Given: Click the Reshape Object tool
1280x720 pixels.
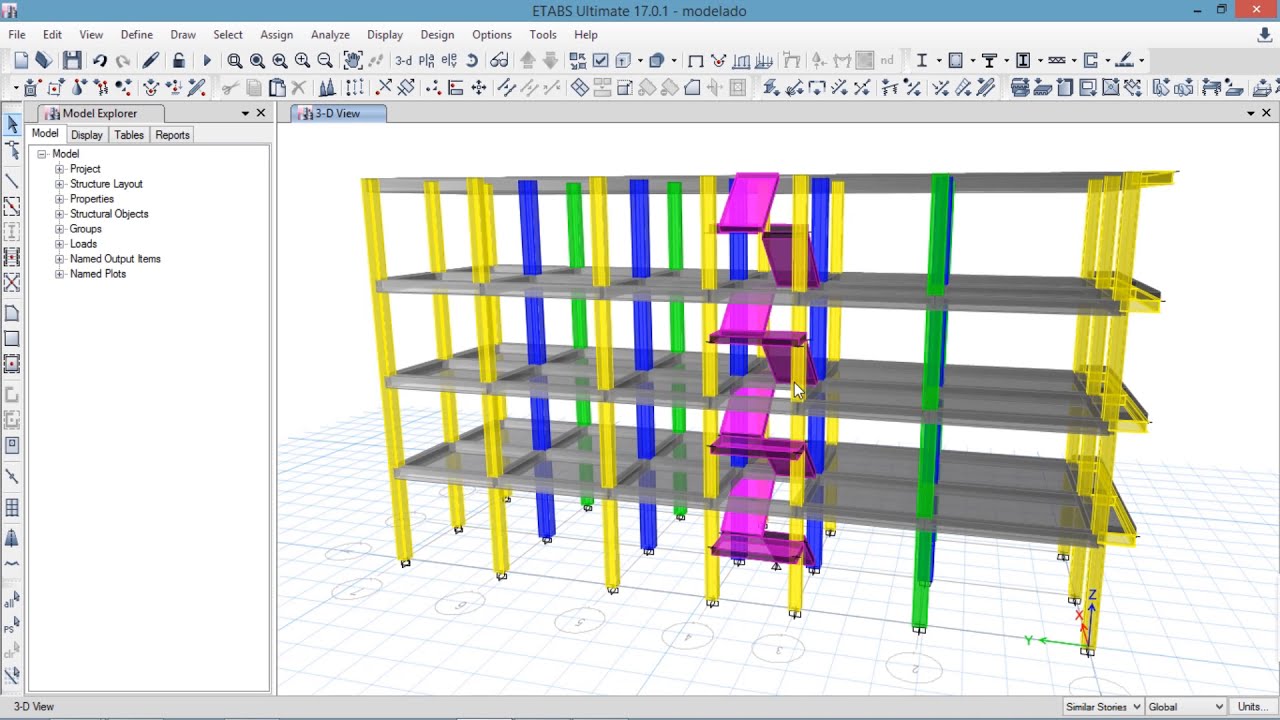Looking at the screenshot, I should 12,151.
